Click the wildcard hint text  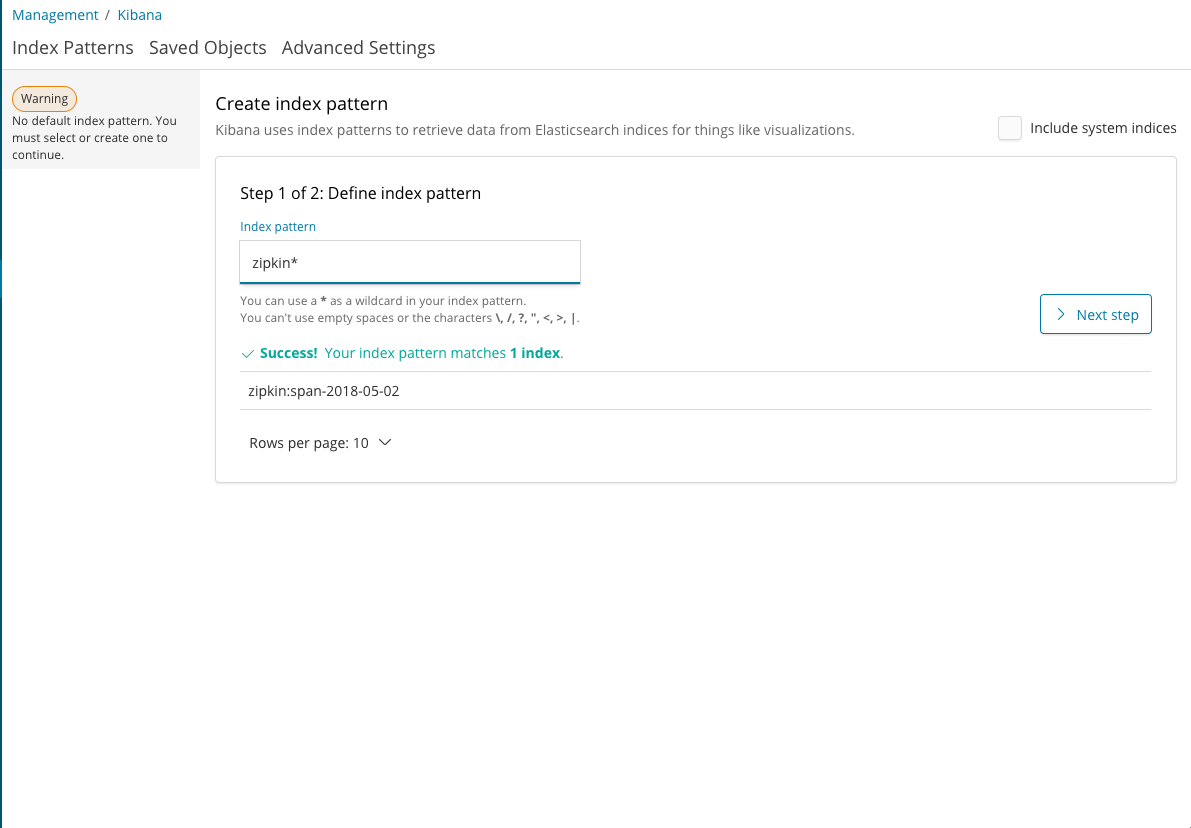pos(383,301)
